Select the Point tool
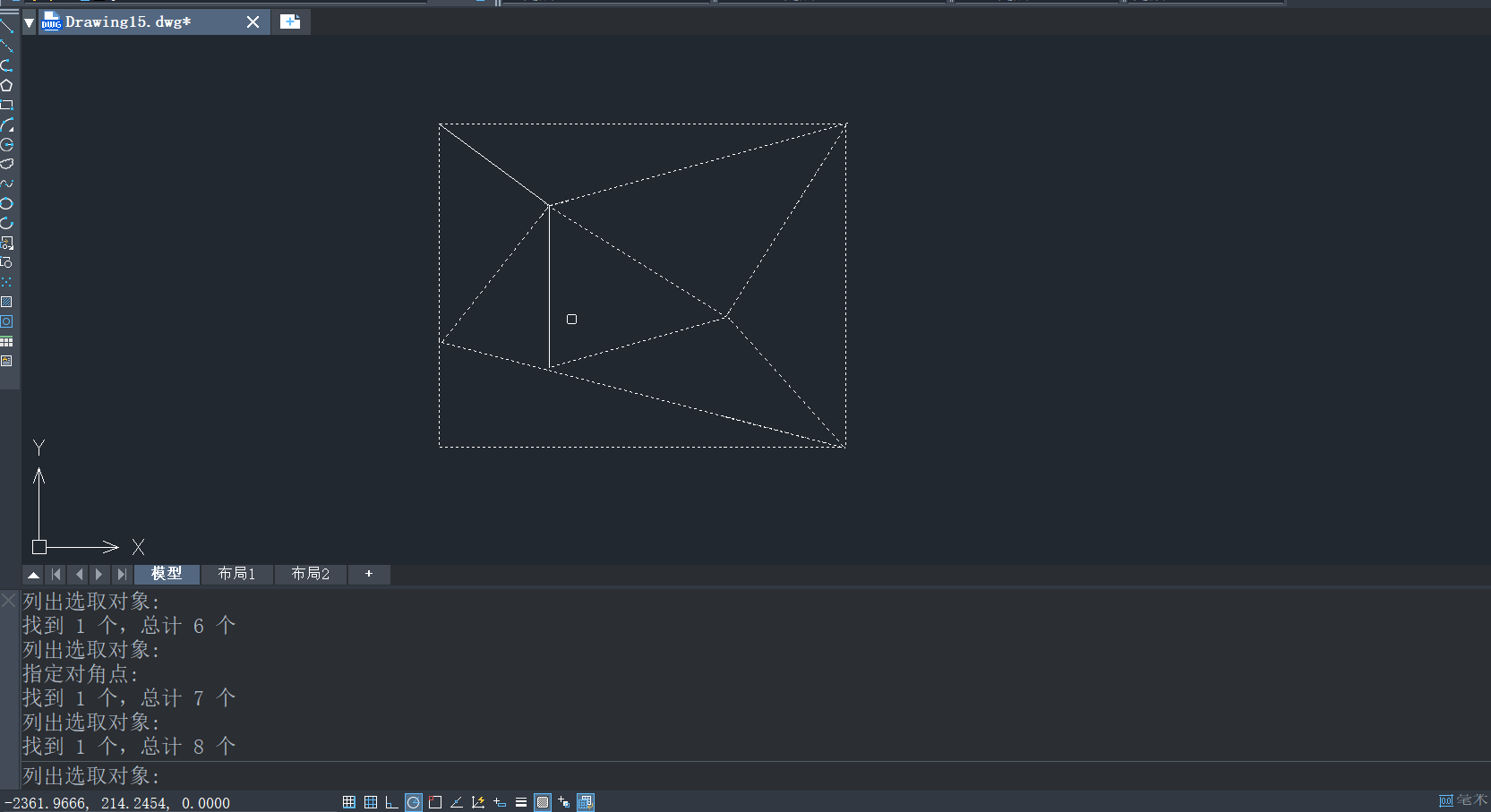The height and width of the screenshot is (812, 1491). coord(6,282)
